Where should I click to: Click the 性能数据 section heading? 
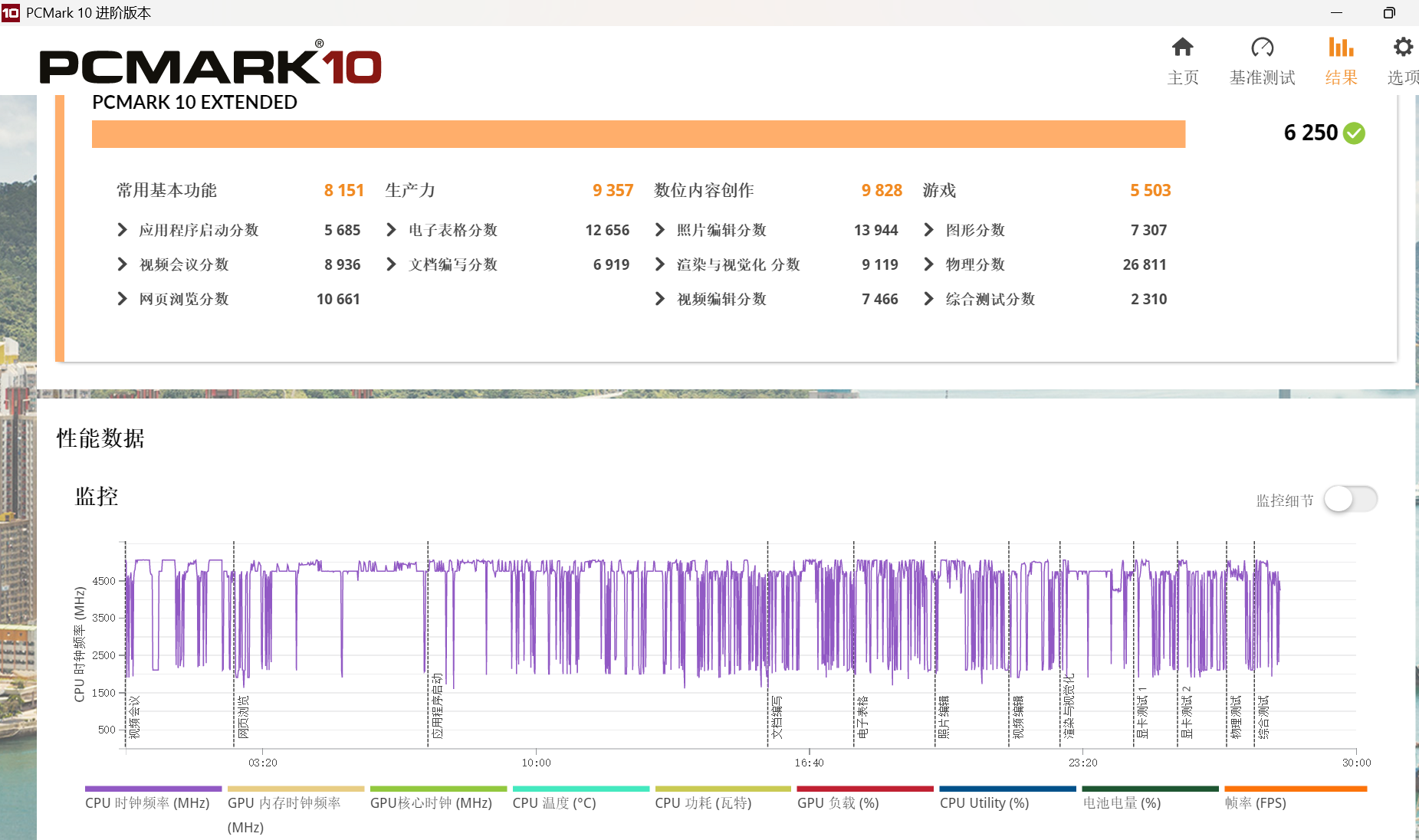[100, 438]
